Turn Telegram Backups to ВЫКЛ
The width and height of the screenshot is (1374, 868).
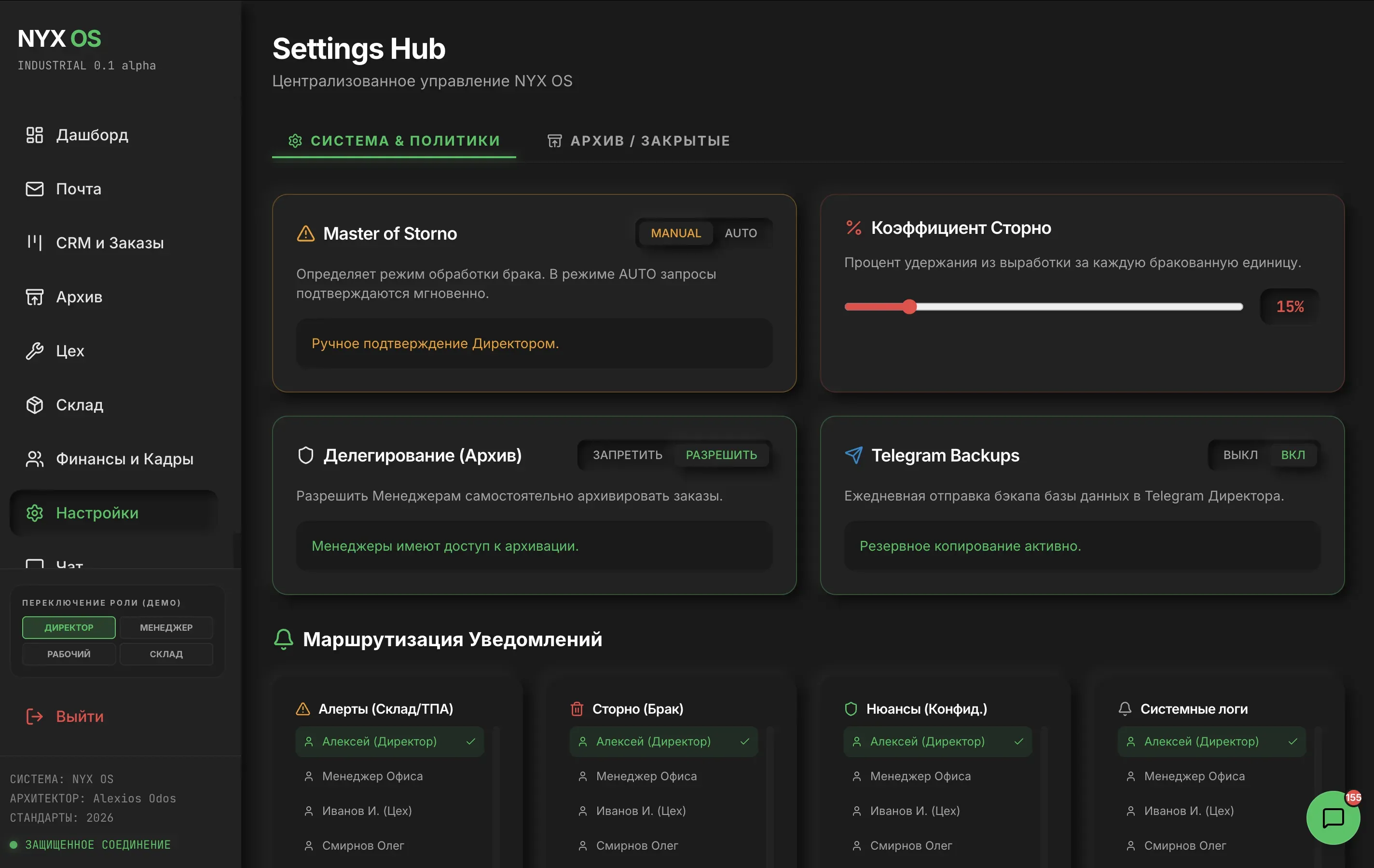[1240, 455]
